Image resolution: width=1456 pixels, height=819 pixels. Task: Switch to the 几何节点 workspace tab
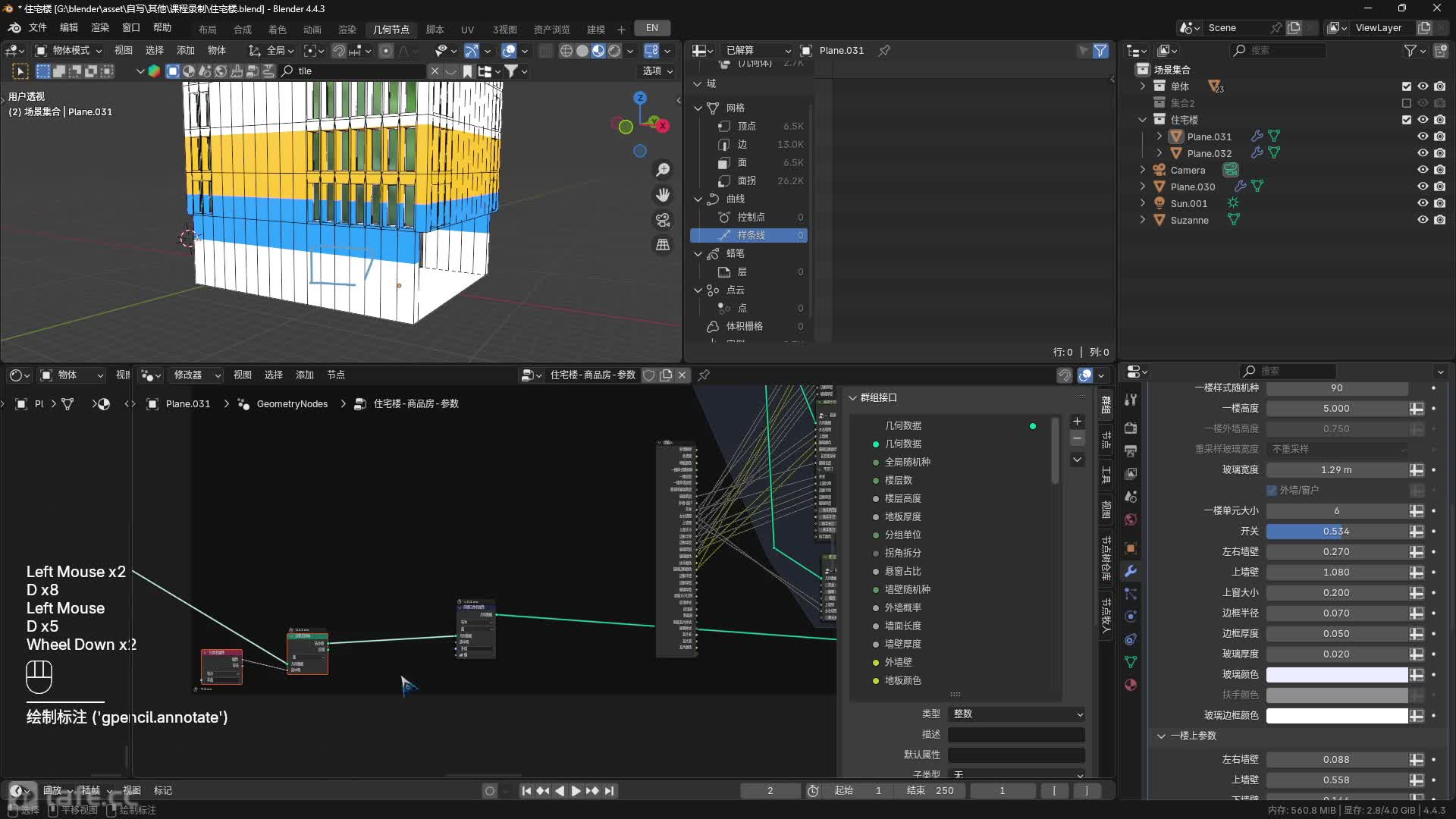tap(391, 29)
